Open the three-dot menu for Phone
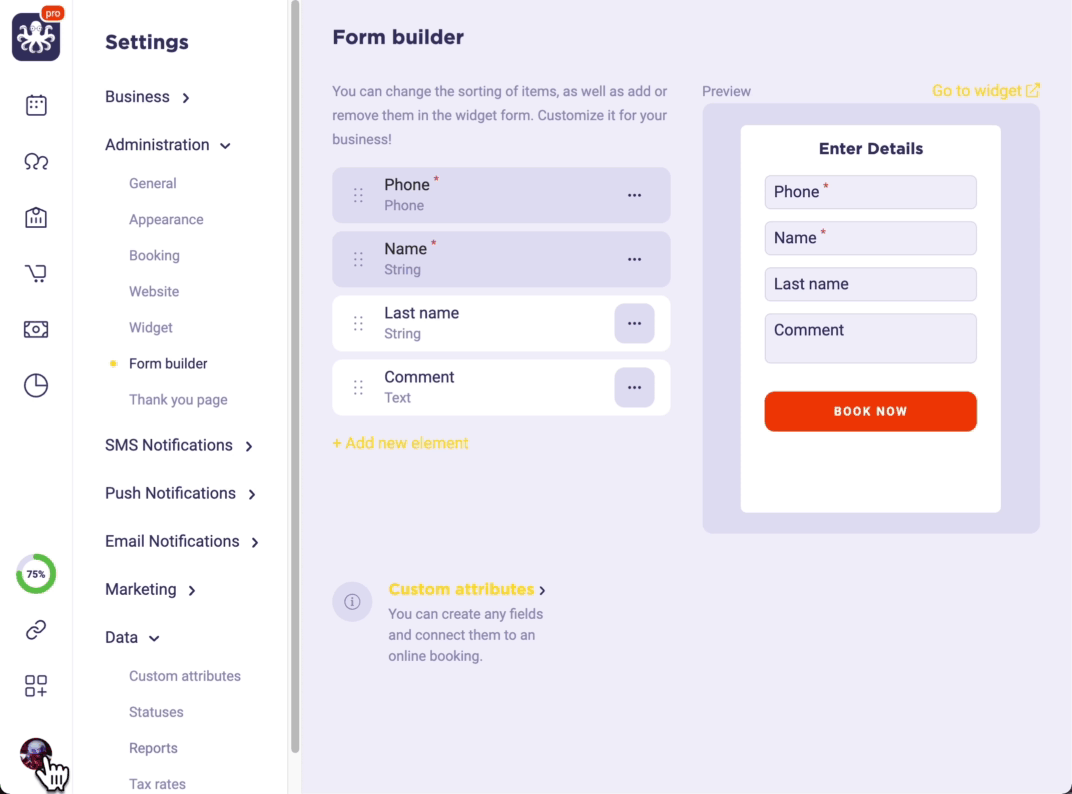 (x=634, y=195)
